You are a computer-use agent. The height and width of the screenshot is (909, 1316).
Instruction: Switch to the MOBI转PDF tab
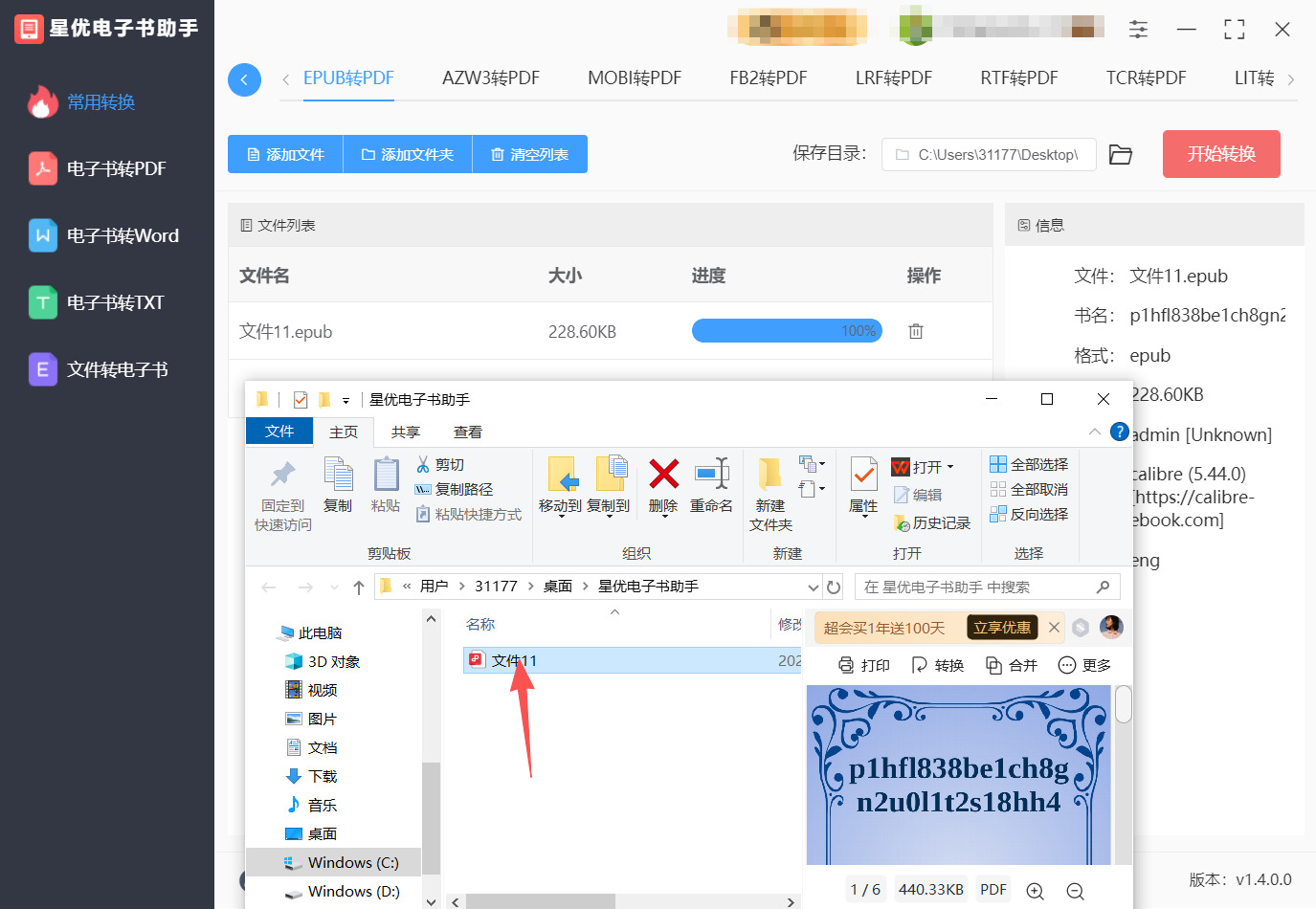pyautogui.click(x=634, y=78)
